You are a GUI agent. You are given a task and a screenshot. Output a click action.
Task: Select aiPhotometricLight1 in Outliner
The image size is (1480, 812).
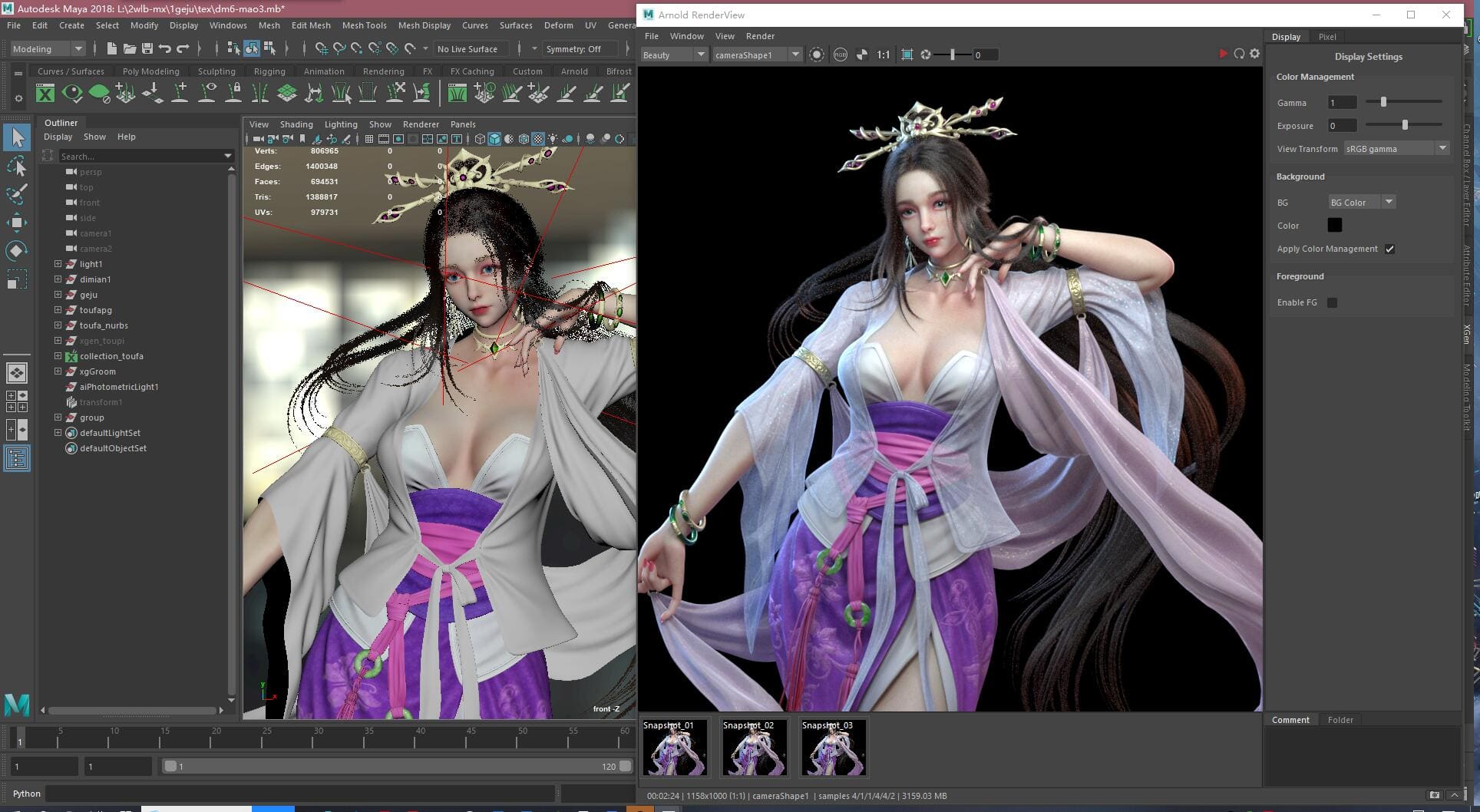coord(119,387)
